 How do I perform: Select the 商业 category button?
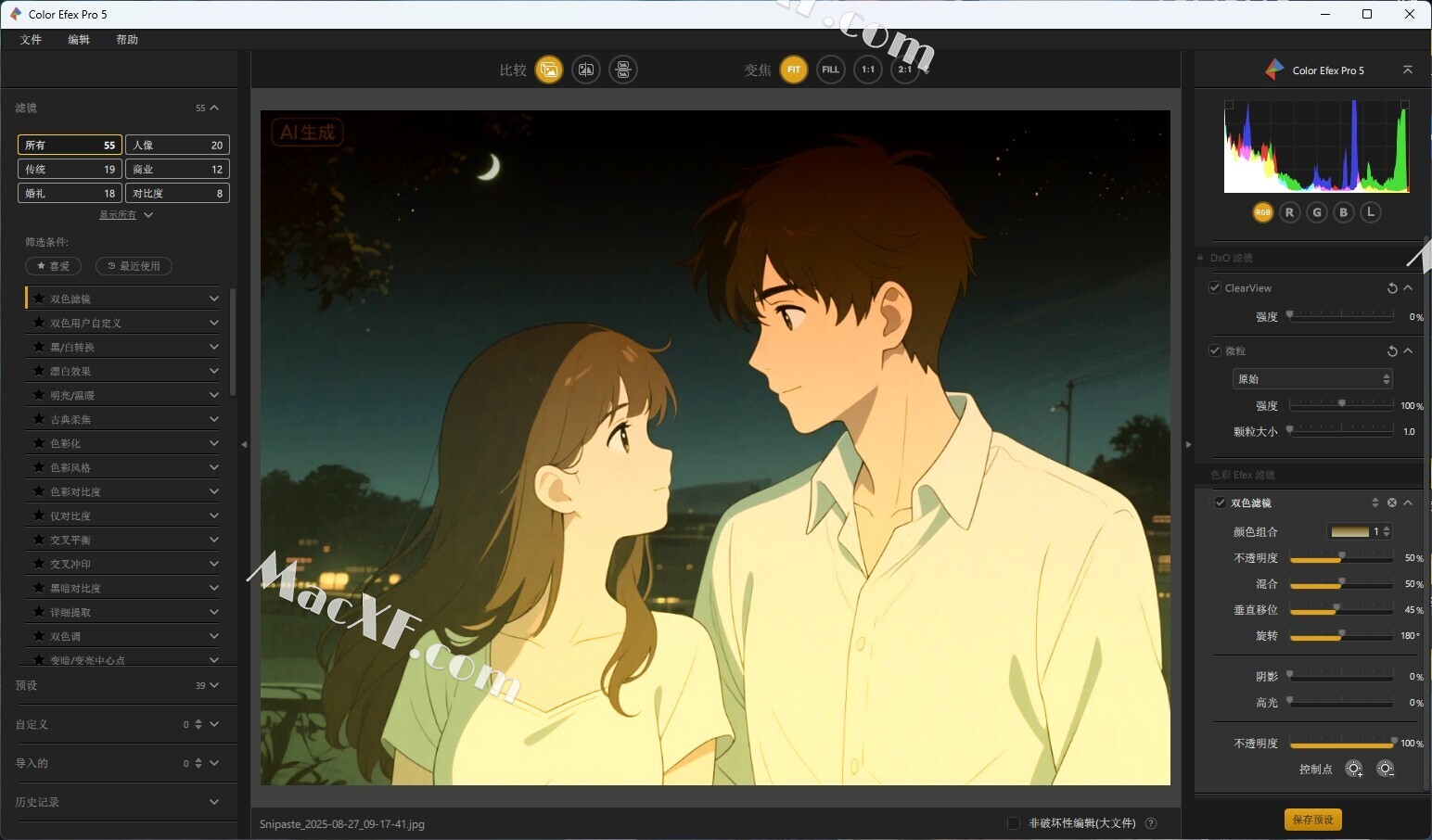(x=177, y=169)
